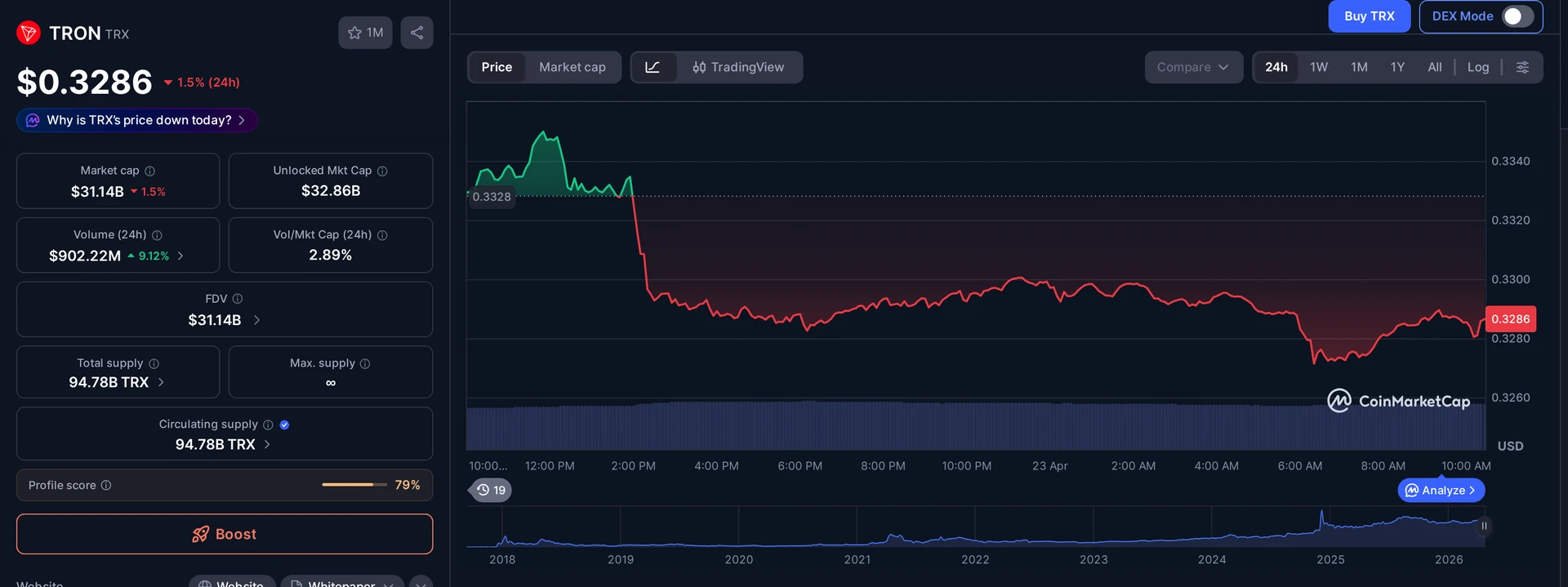Click the $32.86B unlocked cap value
Screen dimensions: 1568x587
(x=331, y=191)
